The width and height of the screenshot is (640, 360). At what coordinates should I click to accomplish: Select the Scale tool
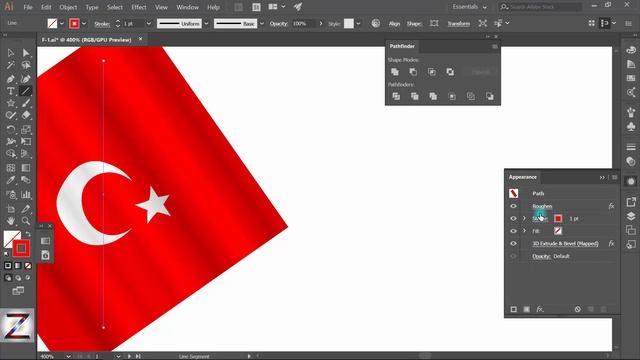pos(26,130)
